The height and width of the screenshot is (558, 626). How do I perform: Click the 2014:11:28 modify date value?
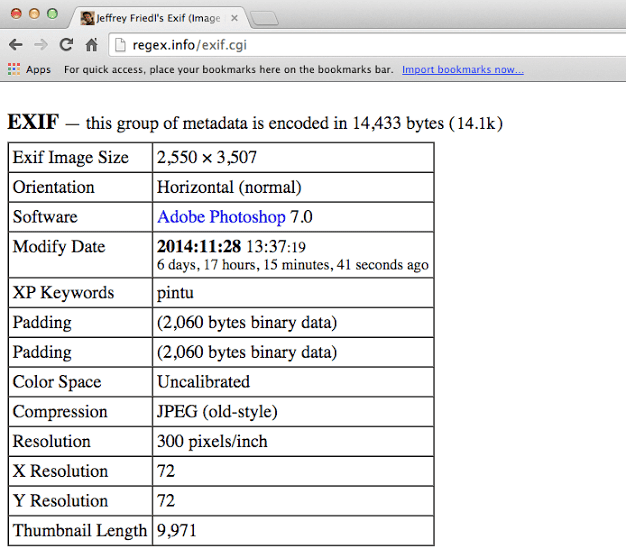point(201,247)
